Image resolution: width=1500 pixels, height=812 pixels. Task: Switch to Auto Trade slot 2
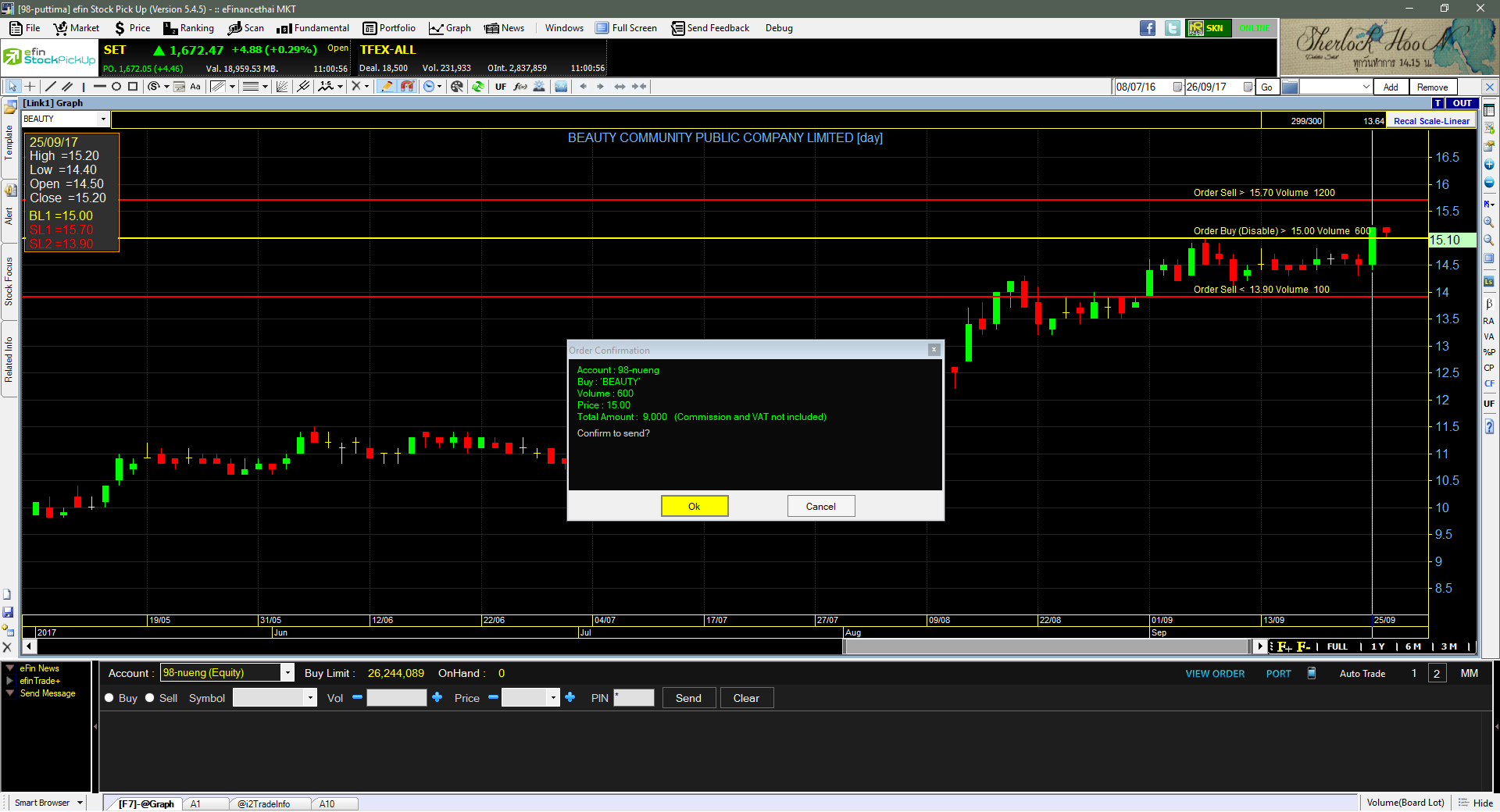pos(1437,673)
